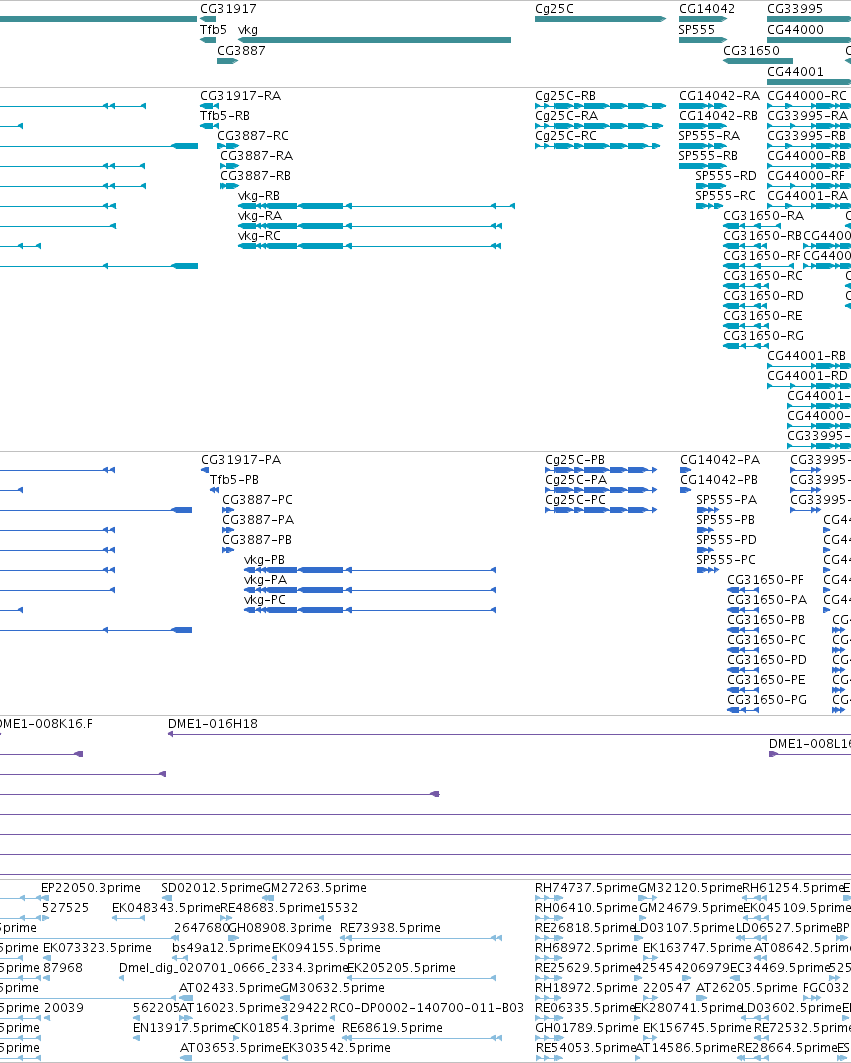Click EST RH74737.5prime

587,888
